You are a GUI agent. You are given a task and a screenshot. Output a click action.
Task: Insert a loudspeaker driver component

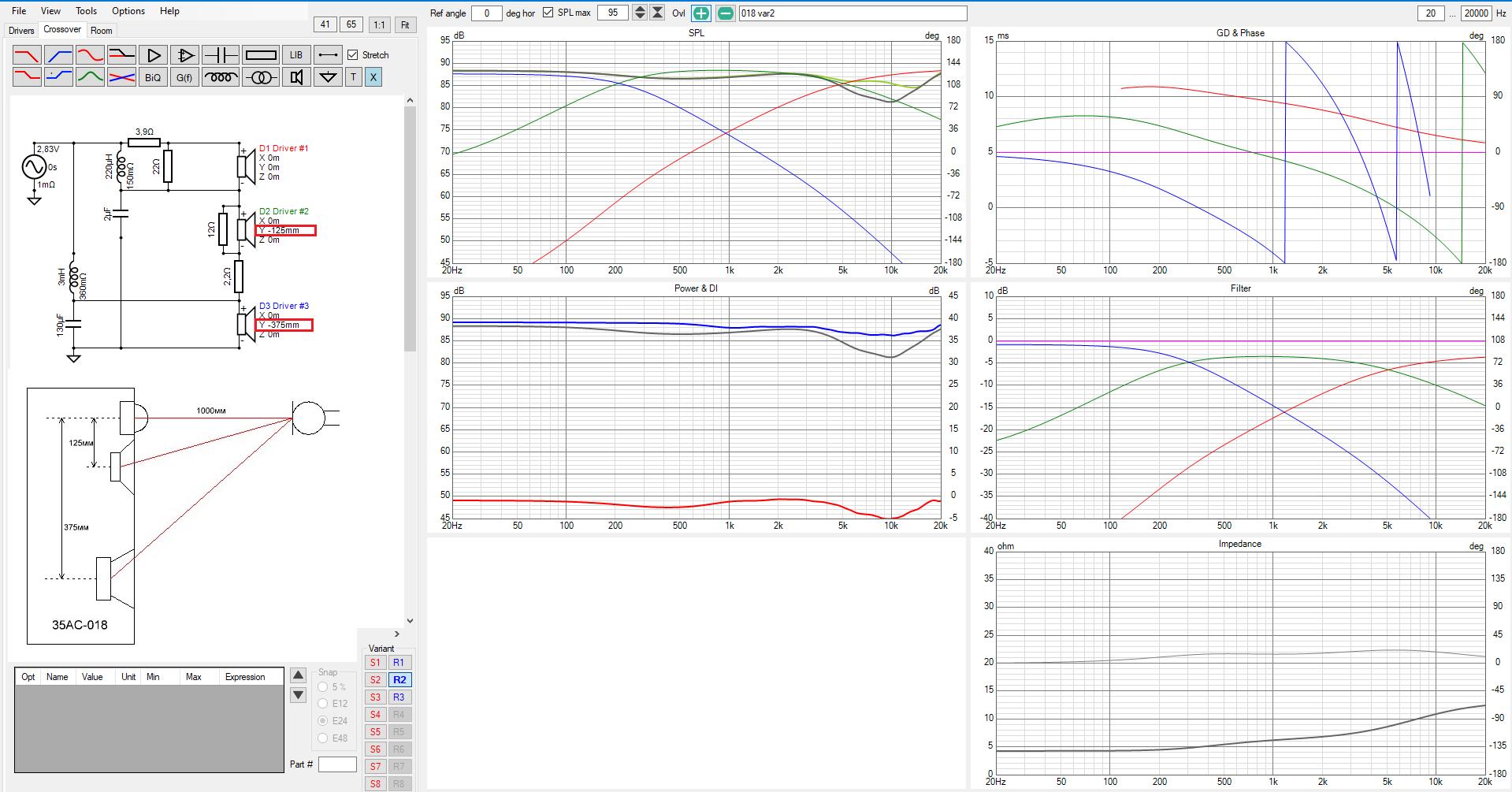click(x=296, y=77)
